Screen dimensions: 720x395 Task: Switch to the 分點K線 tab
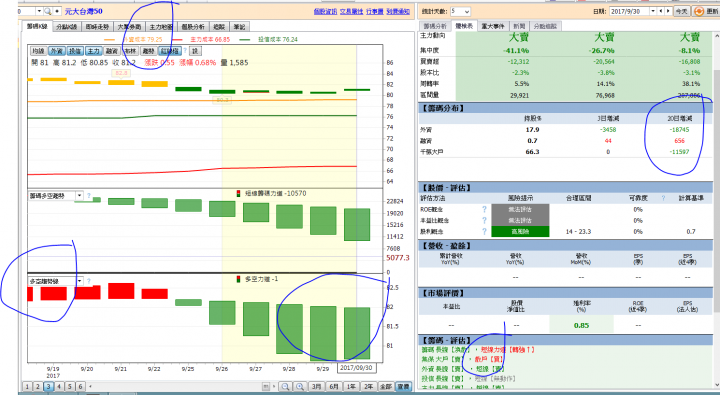(67, 27)
